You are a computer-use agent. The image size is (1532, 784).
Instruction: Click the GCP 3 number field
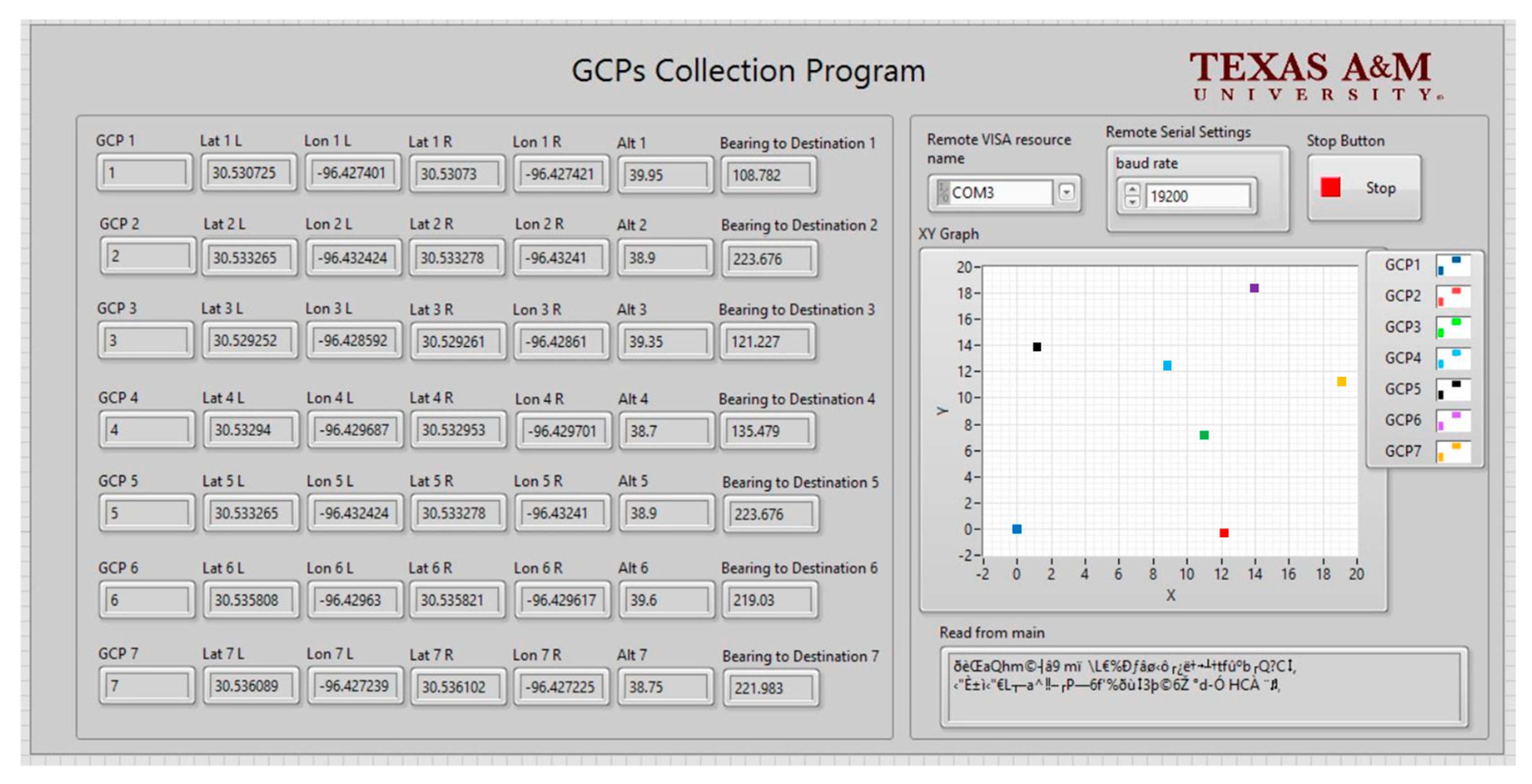(146, 340)
